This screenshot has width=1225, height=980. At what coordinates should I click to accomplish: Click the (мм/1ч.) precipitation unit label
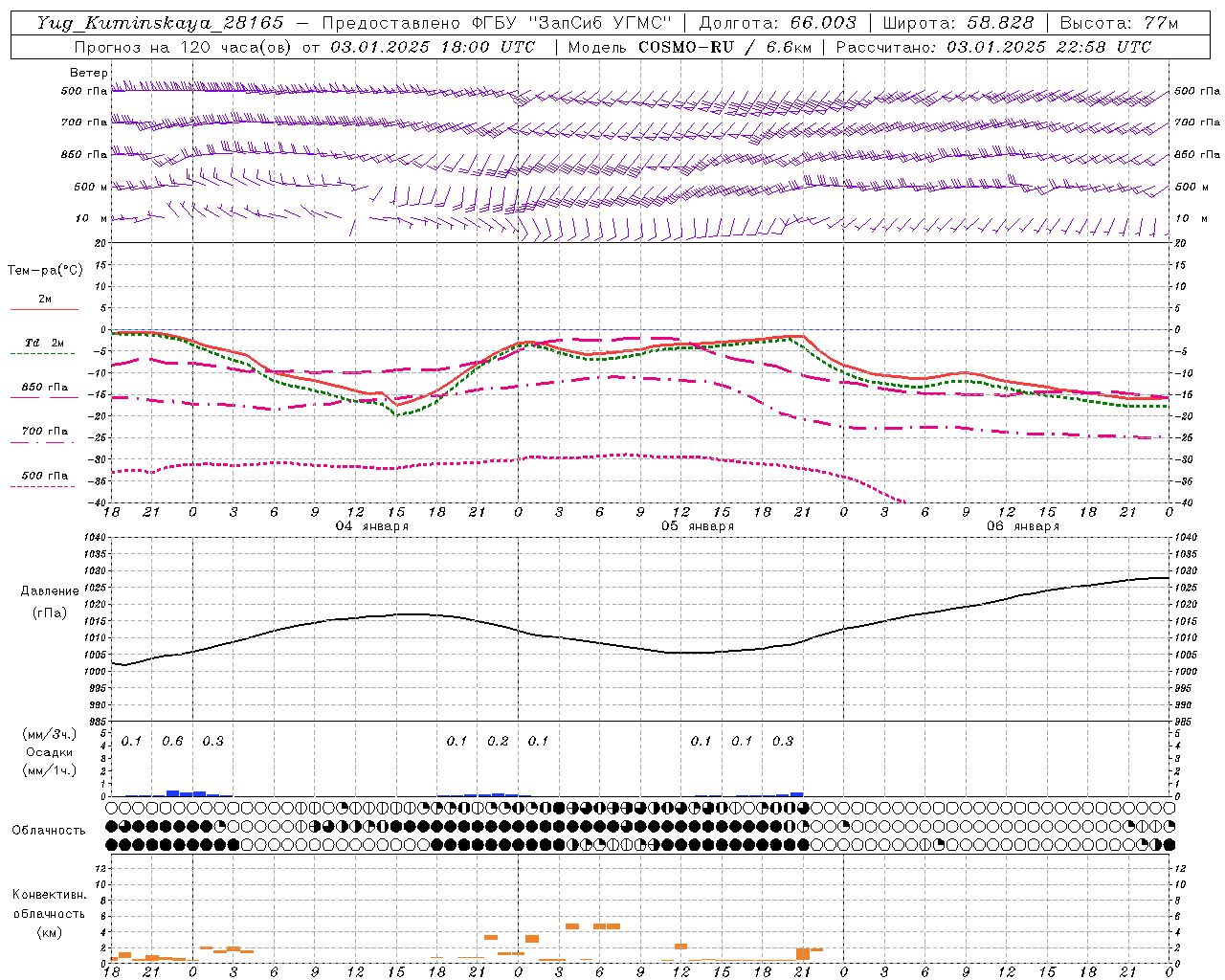49,770
